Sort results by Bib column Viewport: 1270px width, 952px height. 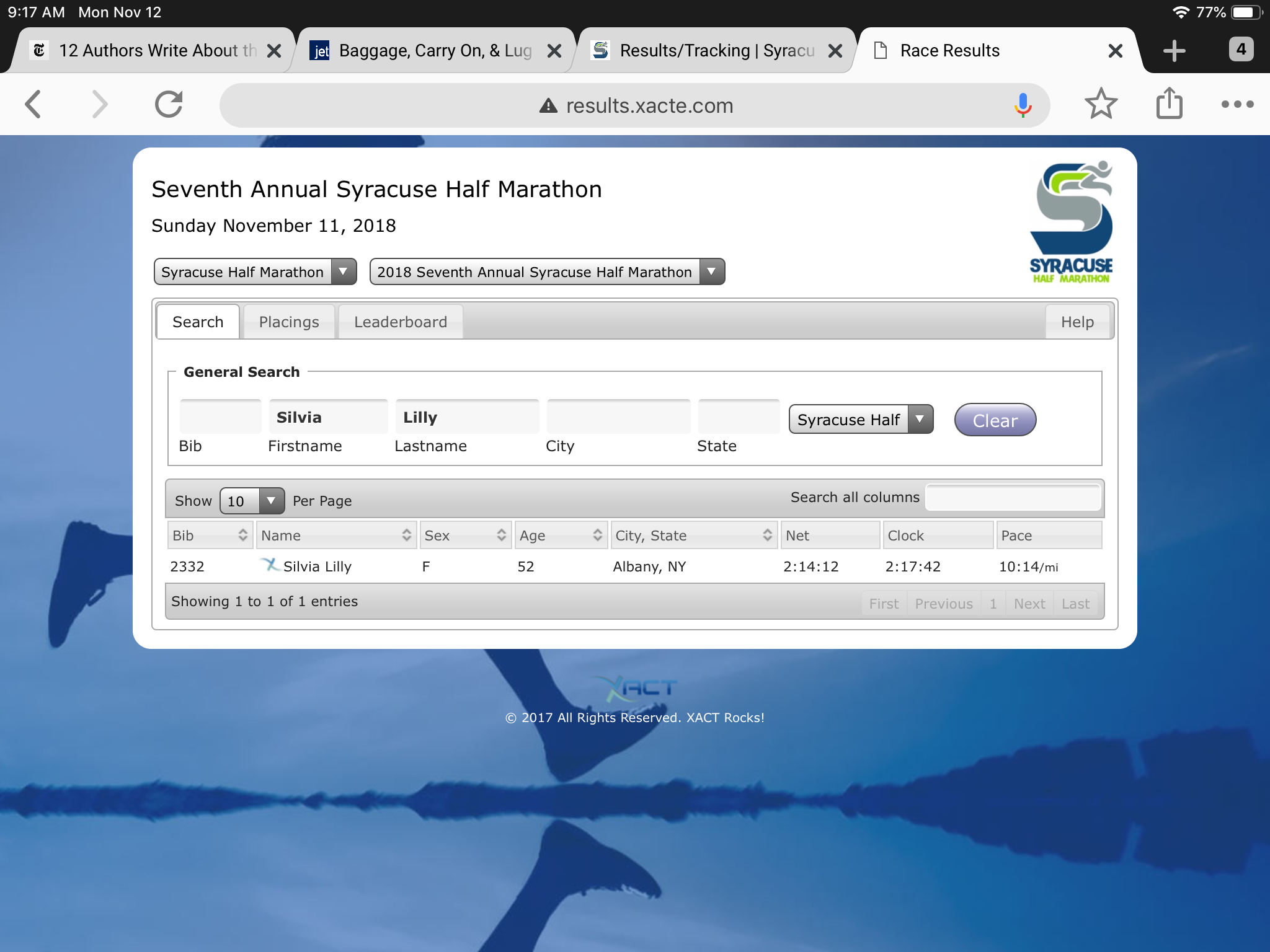click(210, 535)
